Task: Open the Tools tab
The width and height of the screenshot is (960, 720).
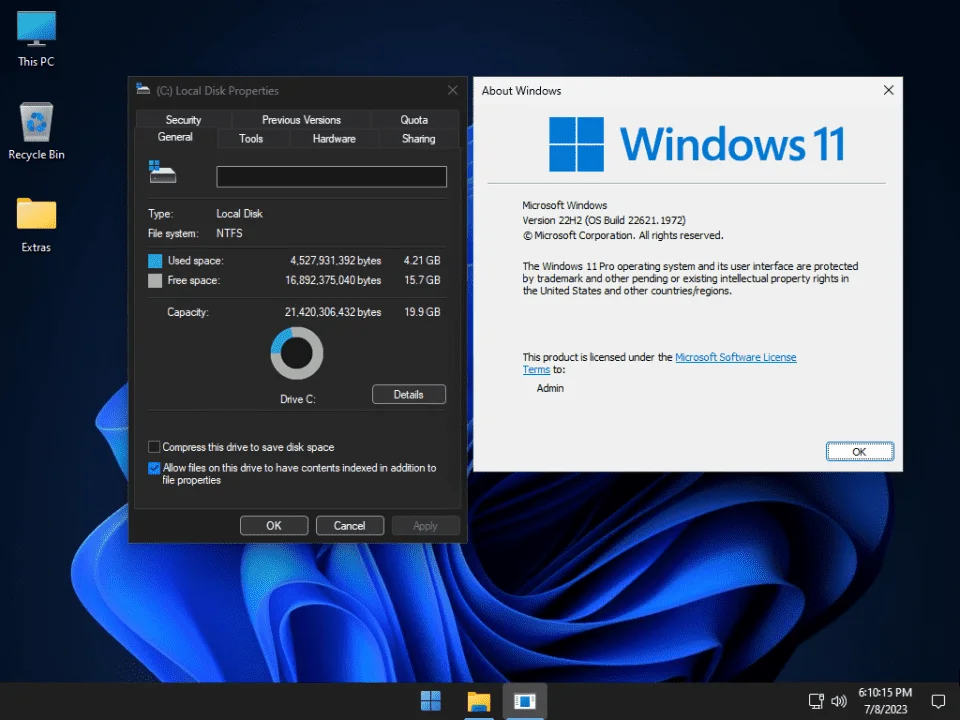Action: [x=251, y=138]
